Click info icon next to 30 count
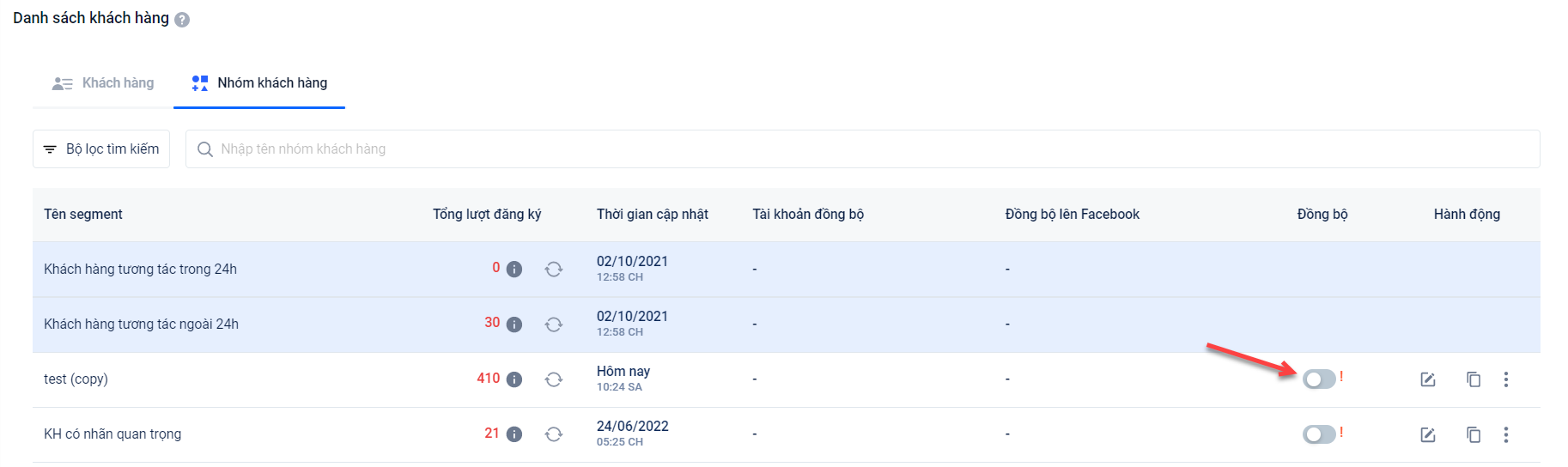 [x=514, y=324]
